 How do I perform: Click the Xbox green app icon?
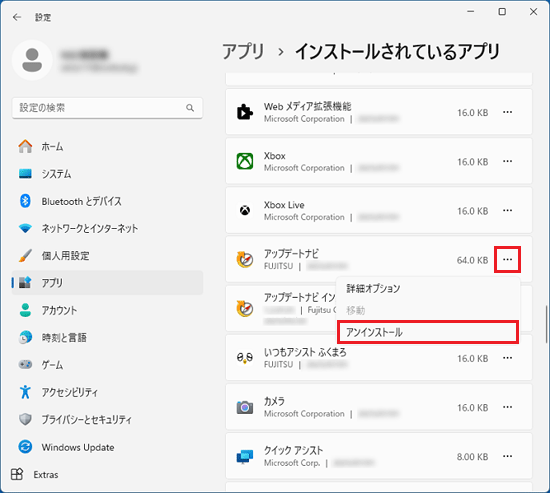tap(245, 161)
